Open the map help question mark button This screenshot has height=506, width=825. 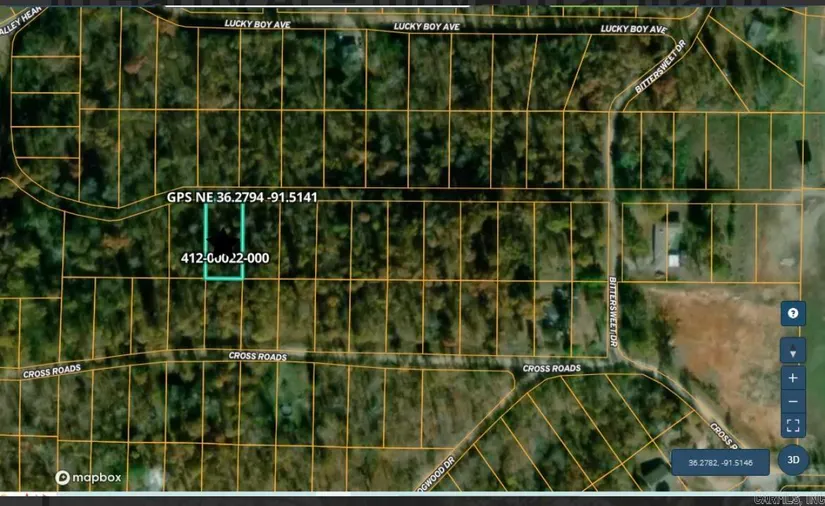click(x=792, y=314)
